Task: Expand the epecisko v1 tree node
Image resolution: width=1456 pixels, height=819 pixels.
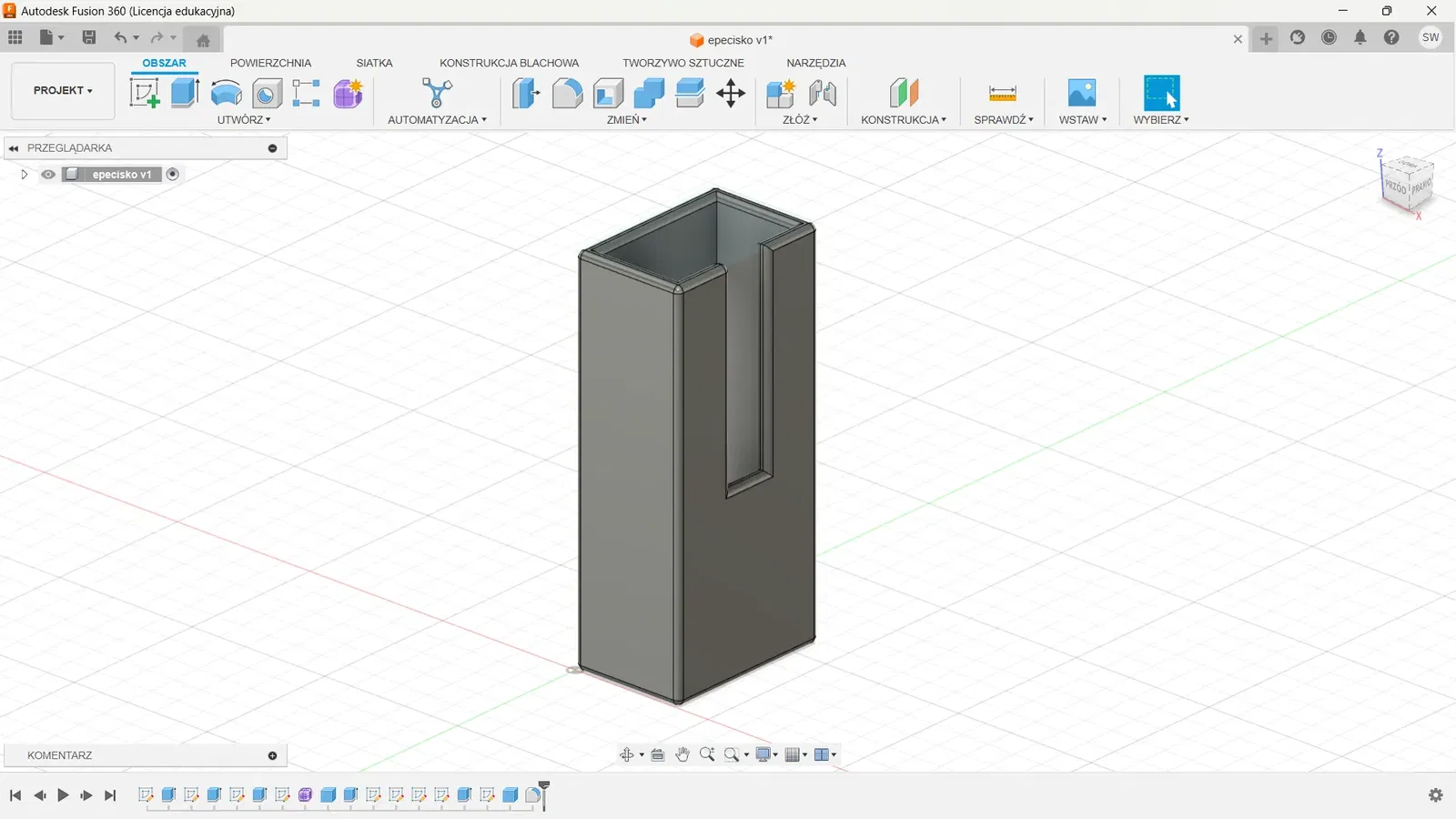Action: [25, 175]
